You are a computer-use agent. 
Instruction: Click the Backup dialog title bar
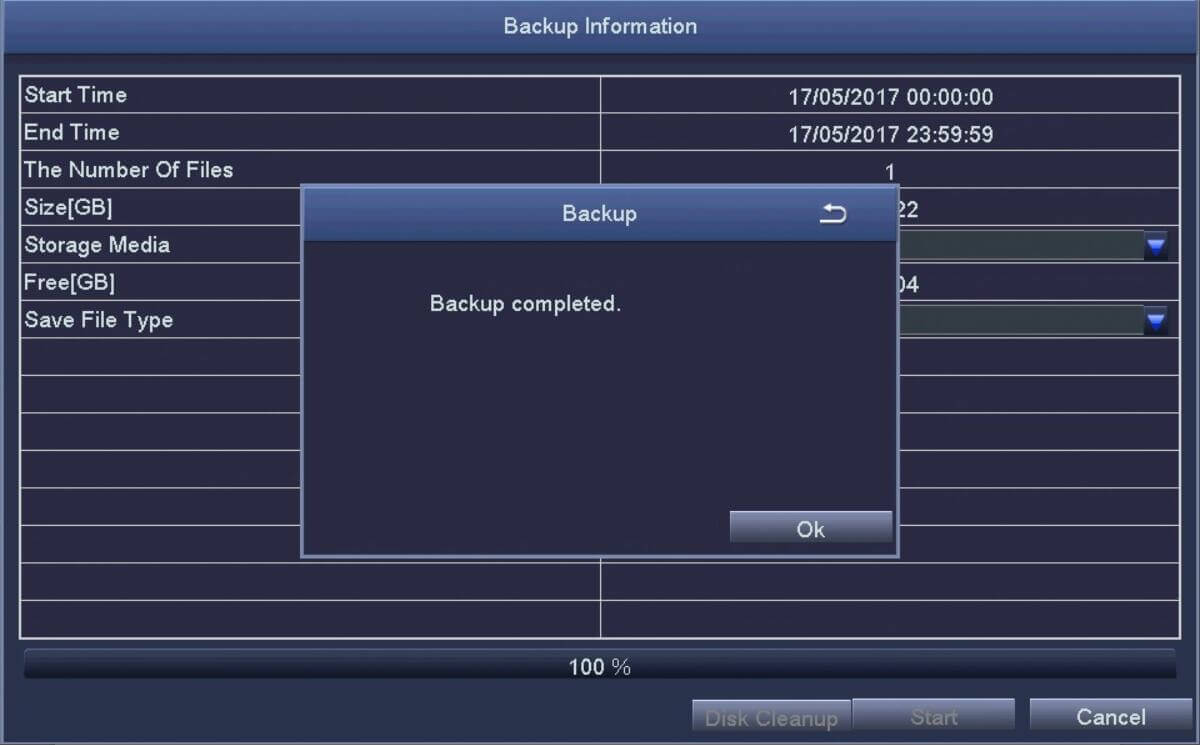click(x=599, y=213)
